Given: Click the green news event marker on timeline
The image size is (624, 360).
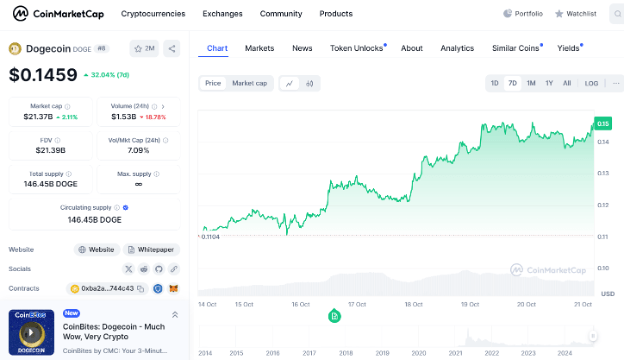Looking at the screenshot, I should [x=334, y=316].
